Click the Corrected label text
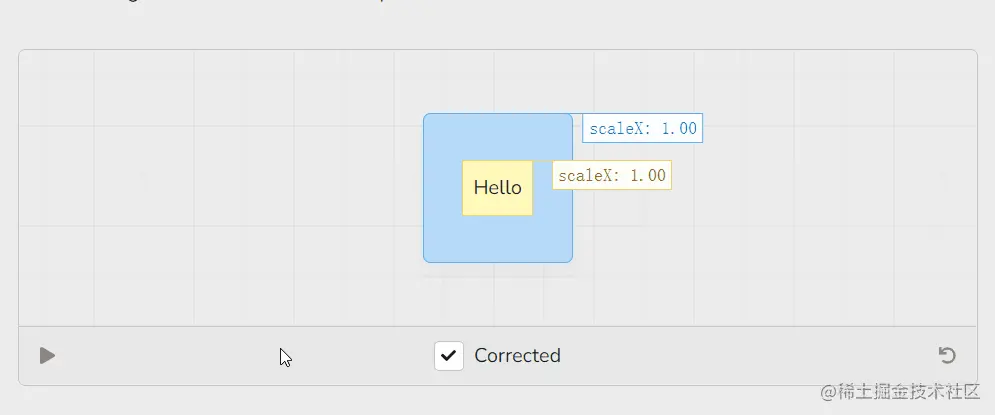The image size is (995, 415). tap(517, 355)
